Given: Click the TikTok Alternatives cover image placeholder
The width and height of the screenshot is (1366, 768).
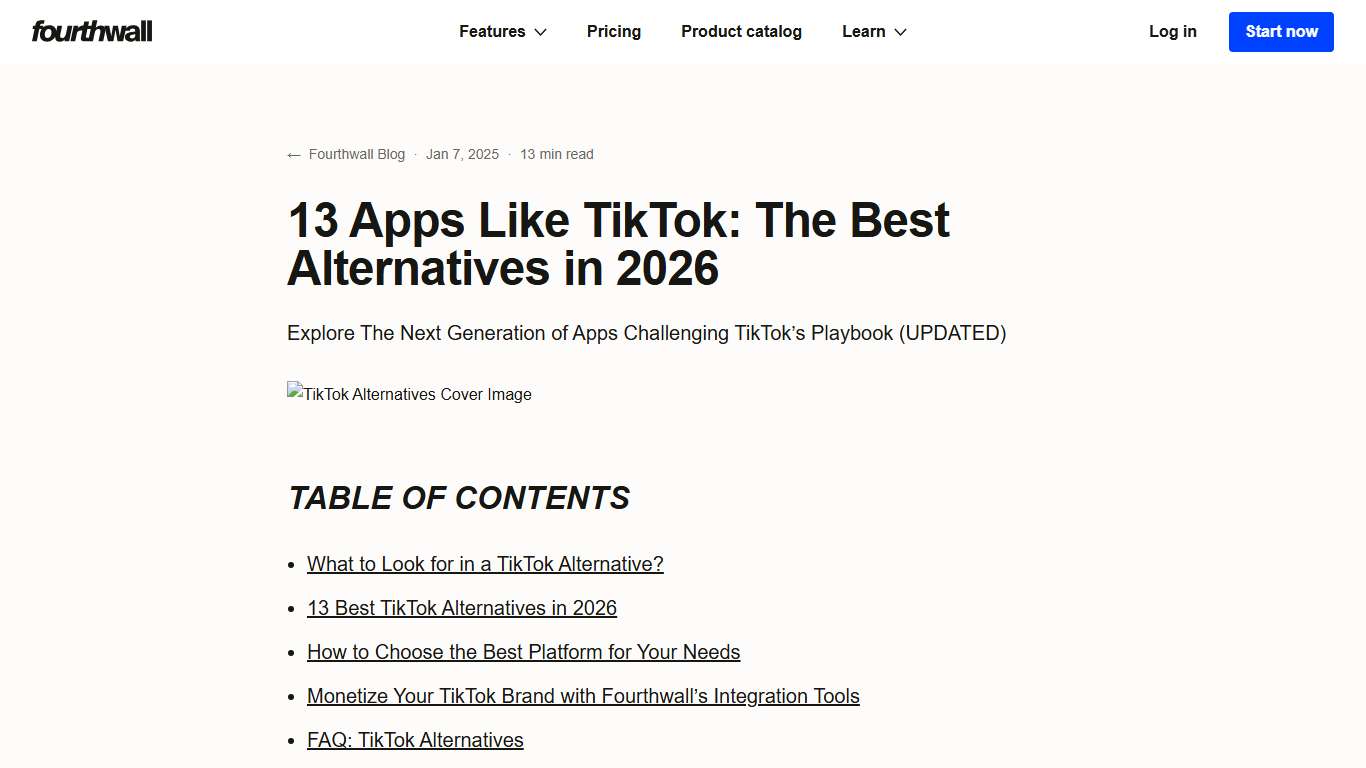Looking at the screenshot, I should pos(409,394).
